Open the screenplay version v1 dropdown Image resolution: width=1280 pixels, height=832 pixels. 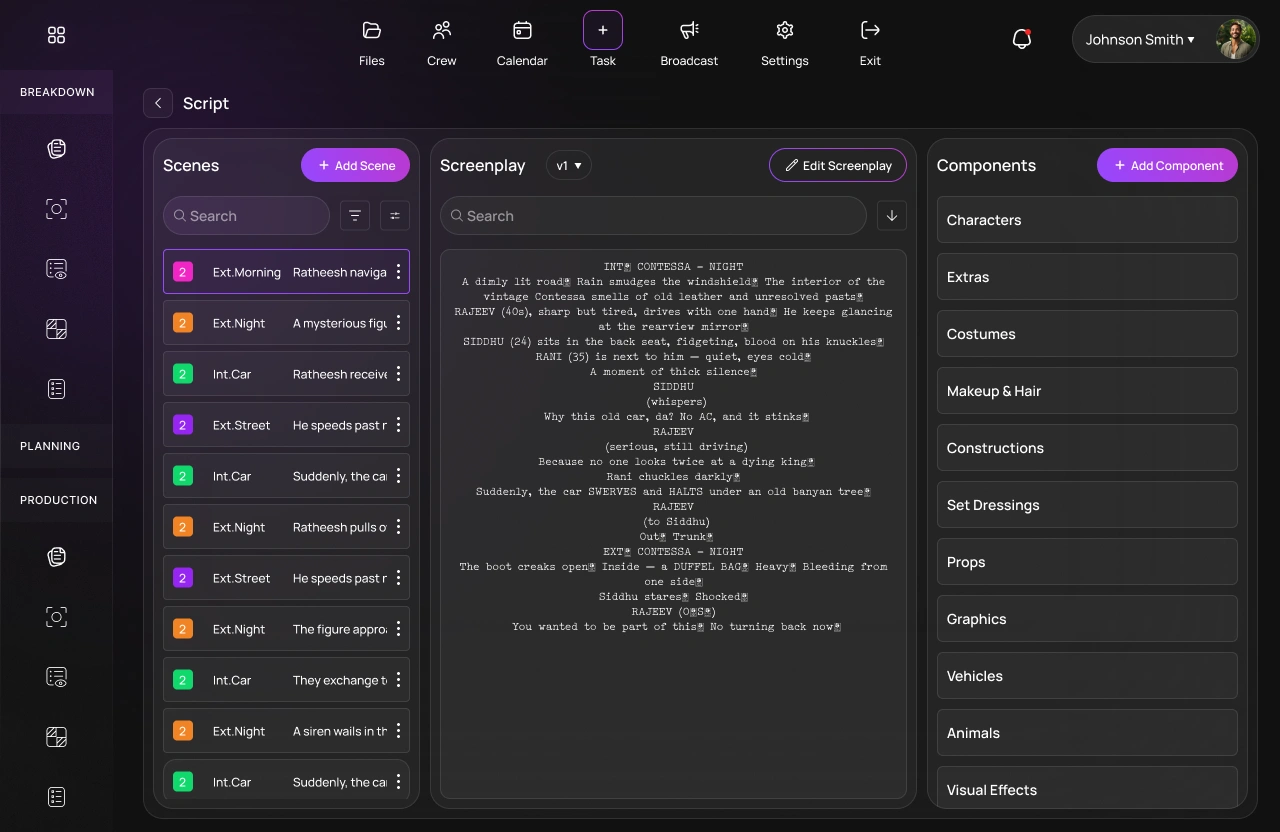coord(569,165)
